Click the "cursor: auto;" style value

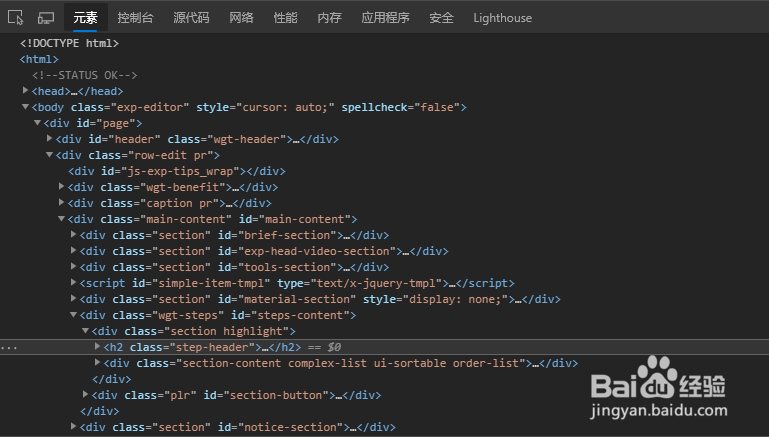285,107
